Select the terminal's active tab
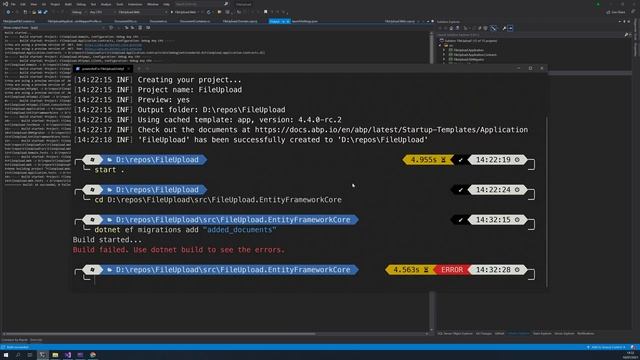This screenshot has height=360, width=640. [x=103, y=69]
